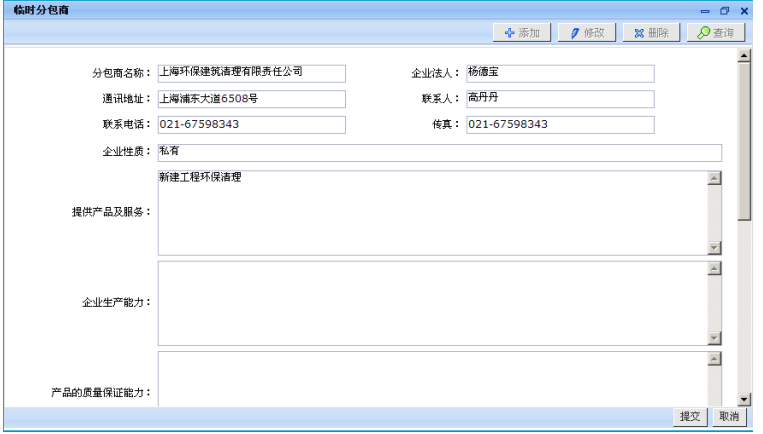763x434 pixels.
Task: Cancel the form with 取消
Action: (729, 416)
